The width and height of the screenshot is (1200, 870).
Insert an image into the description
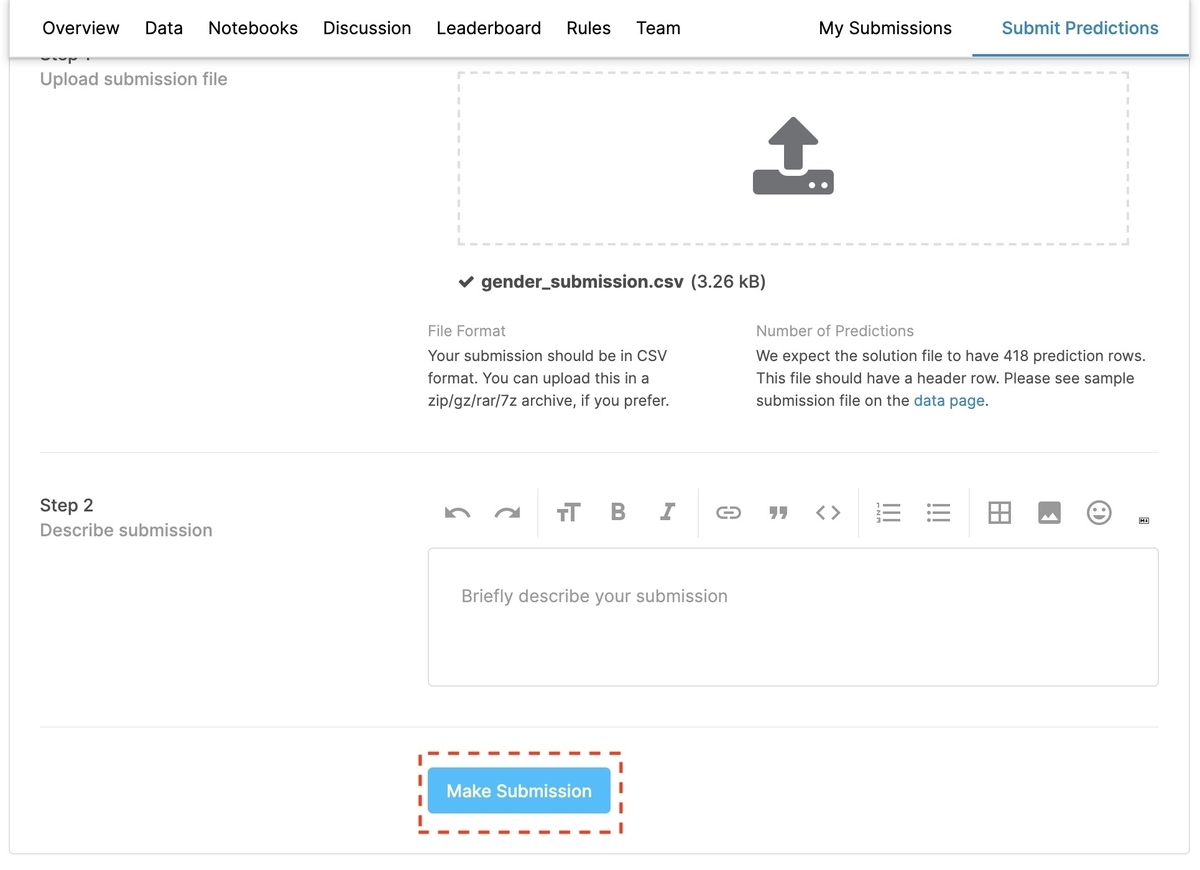click(x=1049, y=513)
